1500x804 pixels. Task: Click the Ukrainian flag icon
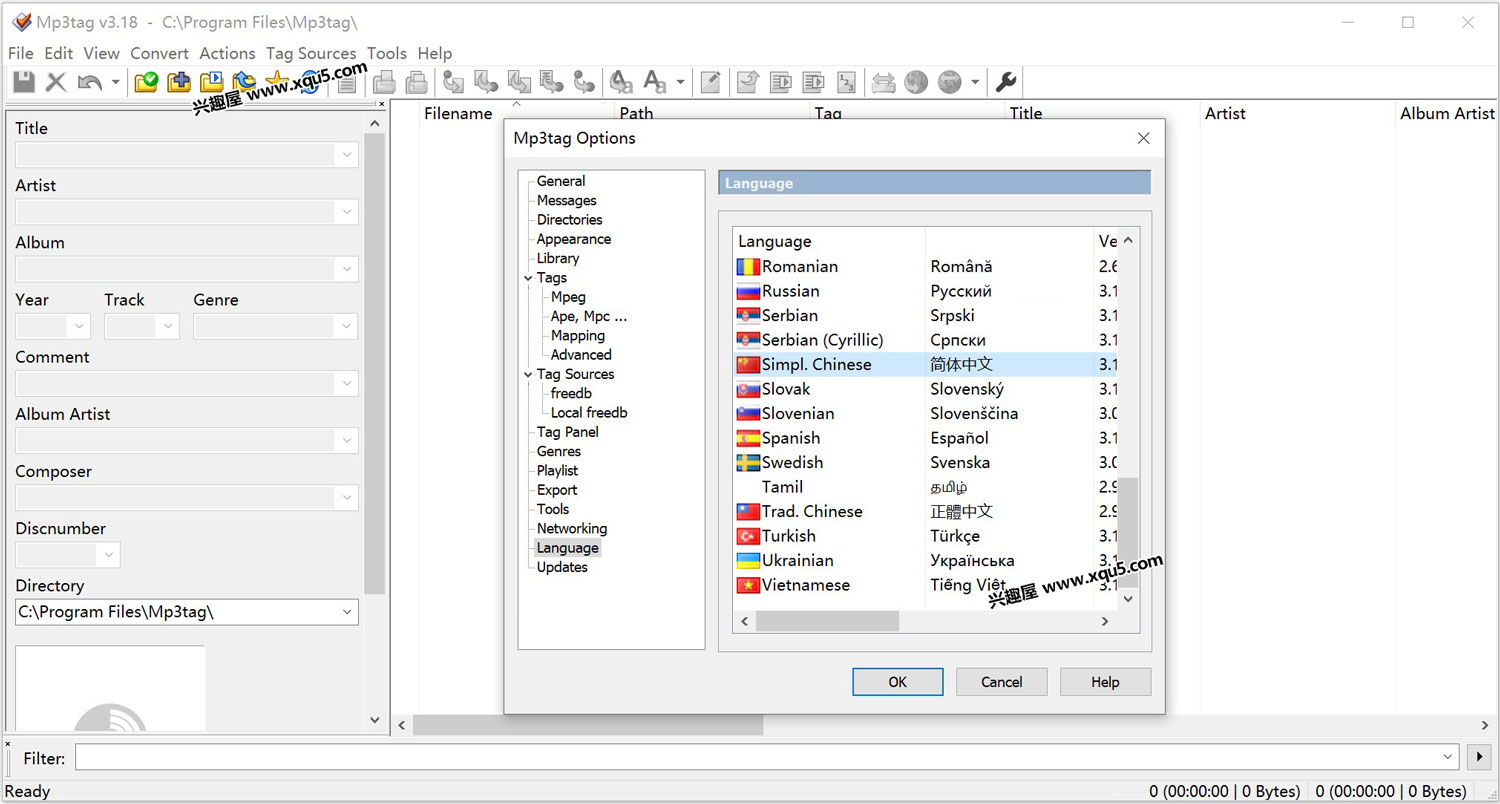pyautogui.click(x=748, y=561)
